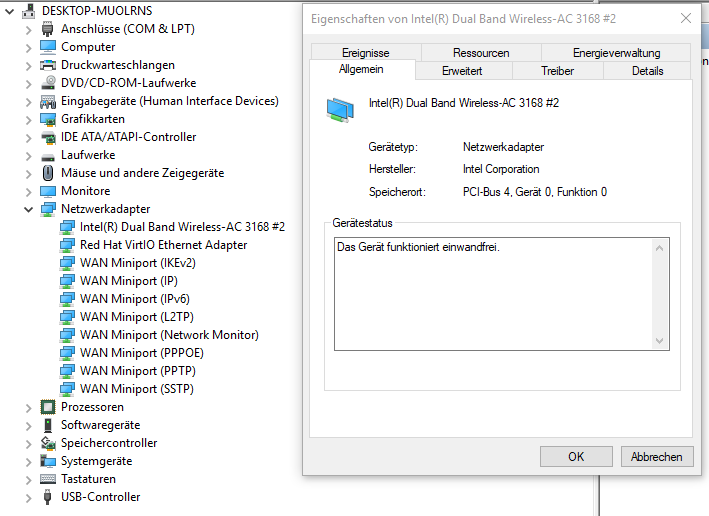This screenshot has width=709, height=516.
Task: Confirm the dialog with OK
Action: tap(576, 457)
